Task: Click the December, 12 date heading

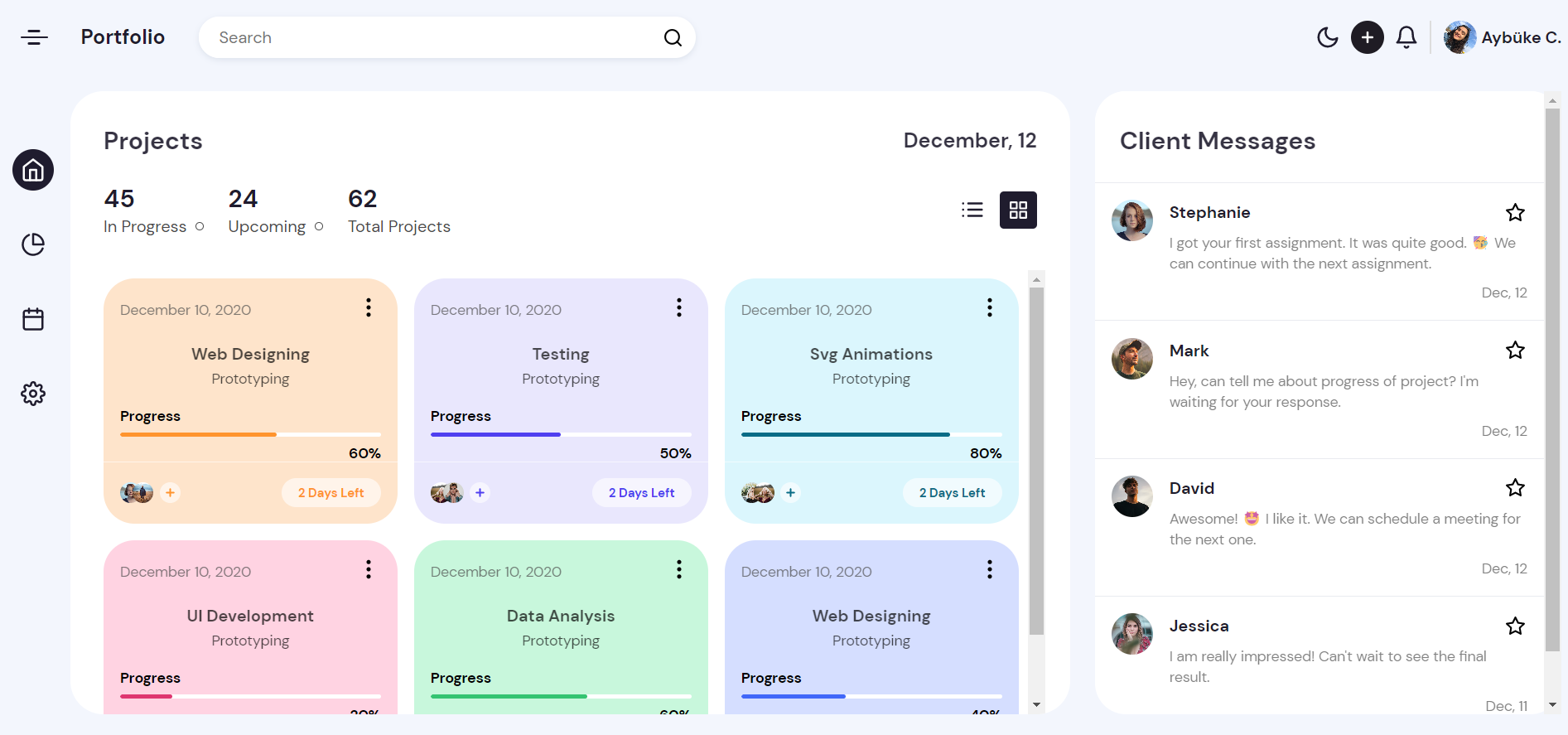Action: (x=970, y=140)
